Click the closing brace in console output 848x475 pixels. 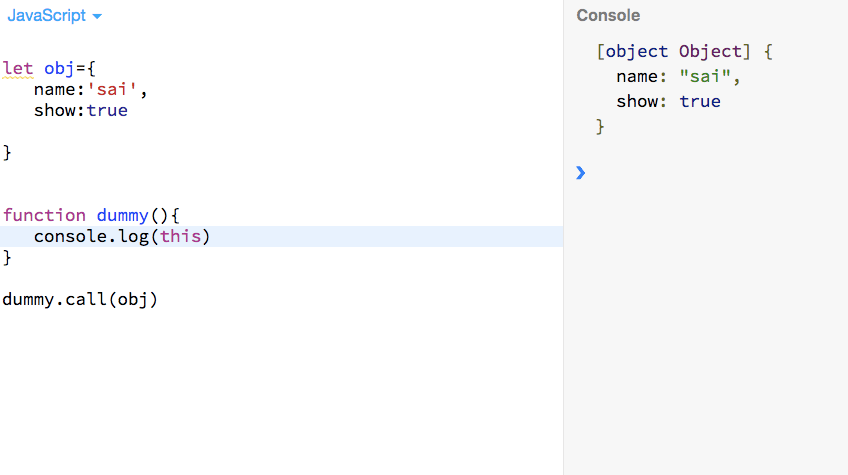pos(600,127)
